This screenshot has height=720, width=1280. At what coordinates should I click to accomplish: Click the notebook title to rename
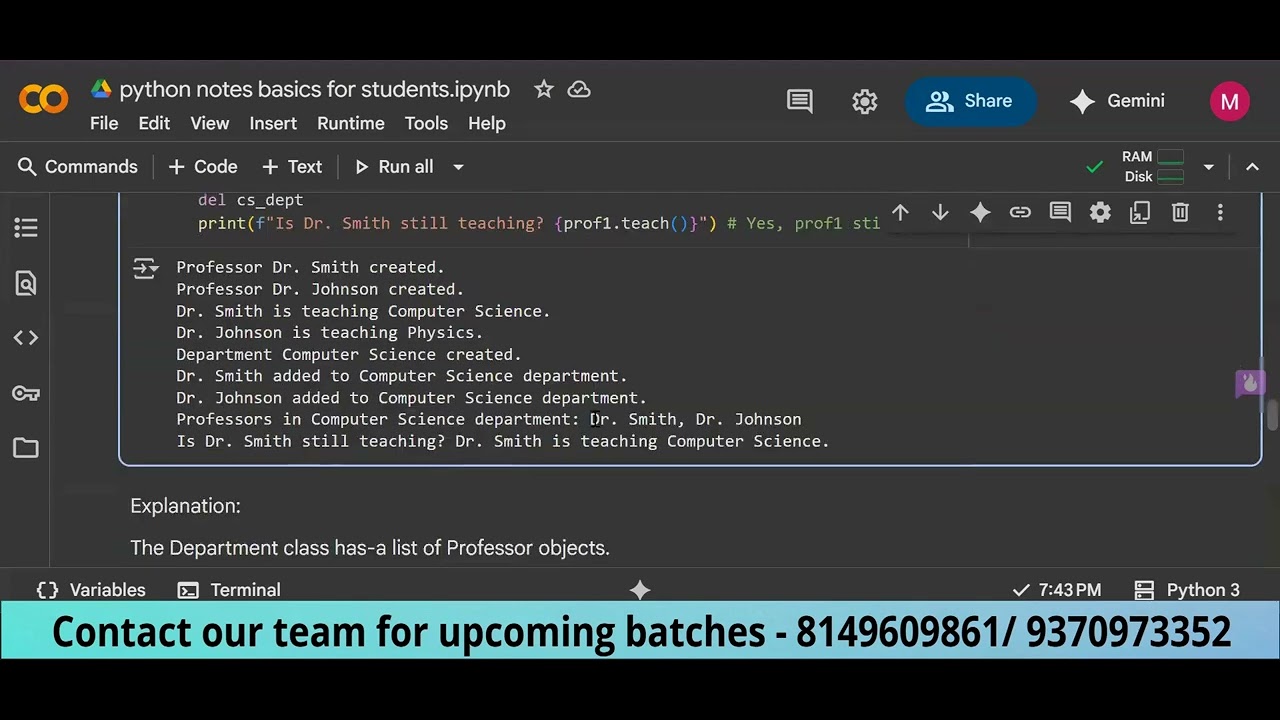coord(315,89)
